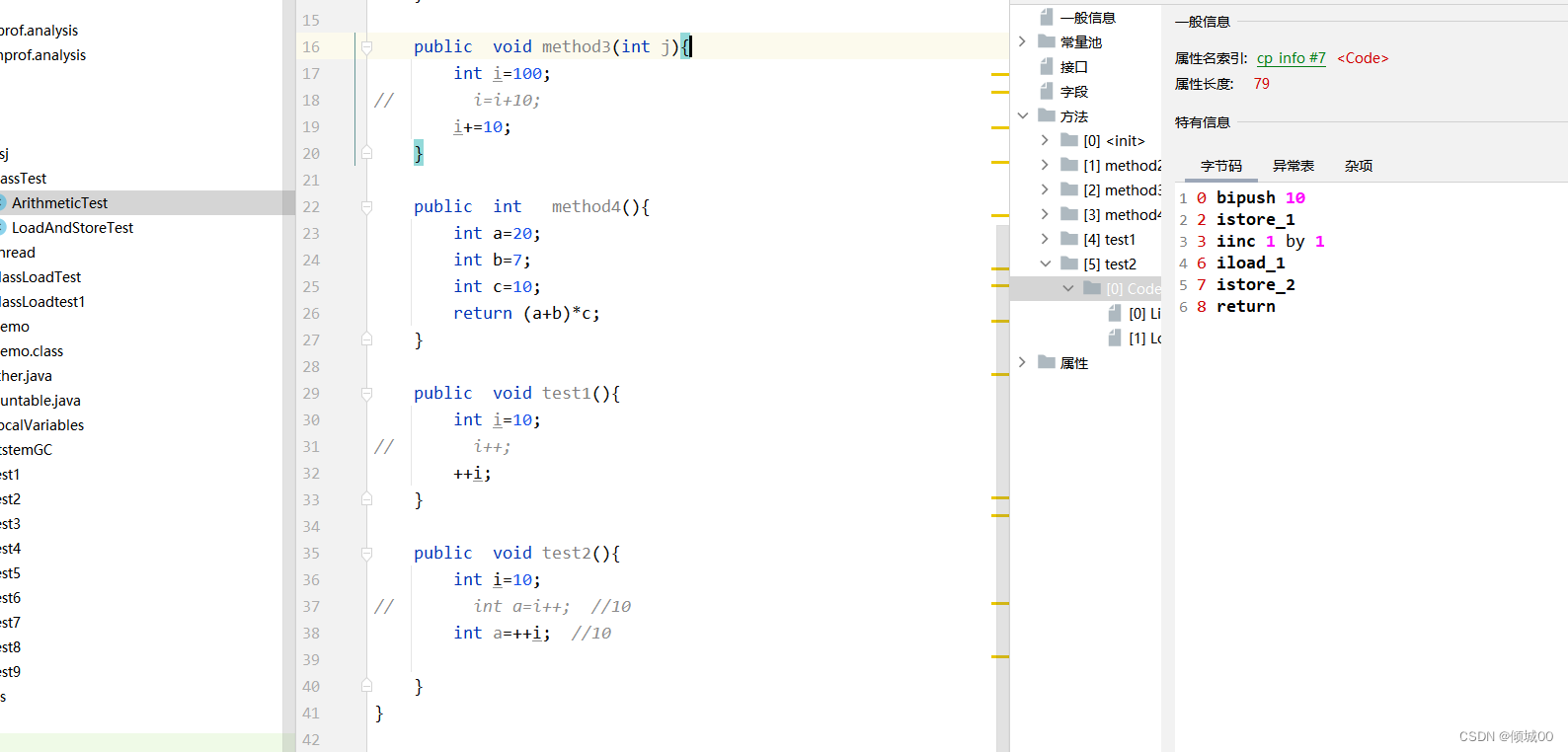Click the 常量池 folder icon
Screen dimensions: 1568x752
[1047, 41]
